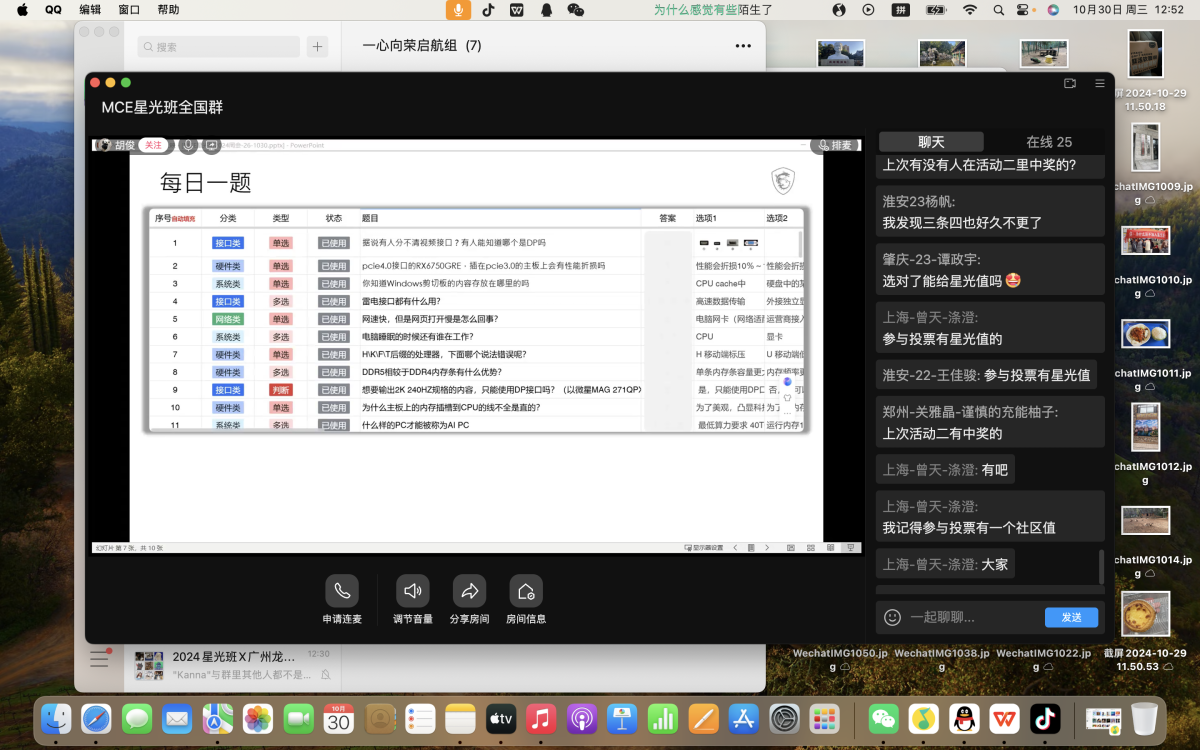Click the 每日一题 slide title
1200x750 pixels.
pos(206,182)
